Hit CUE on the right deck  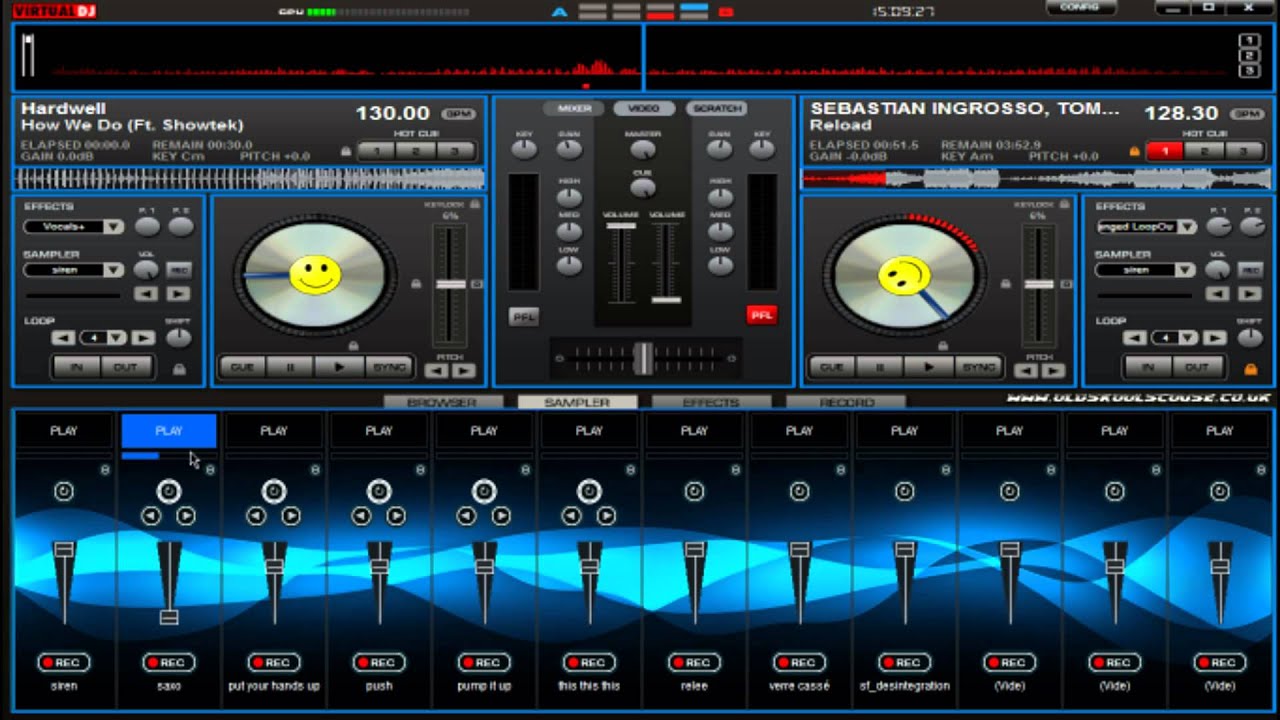pyautogui.click(x=832, y=367)
